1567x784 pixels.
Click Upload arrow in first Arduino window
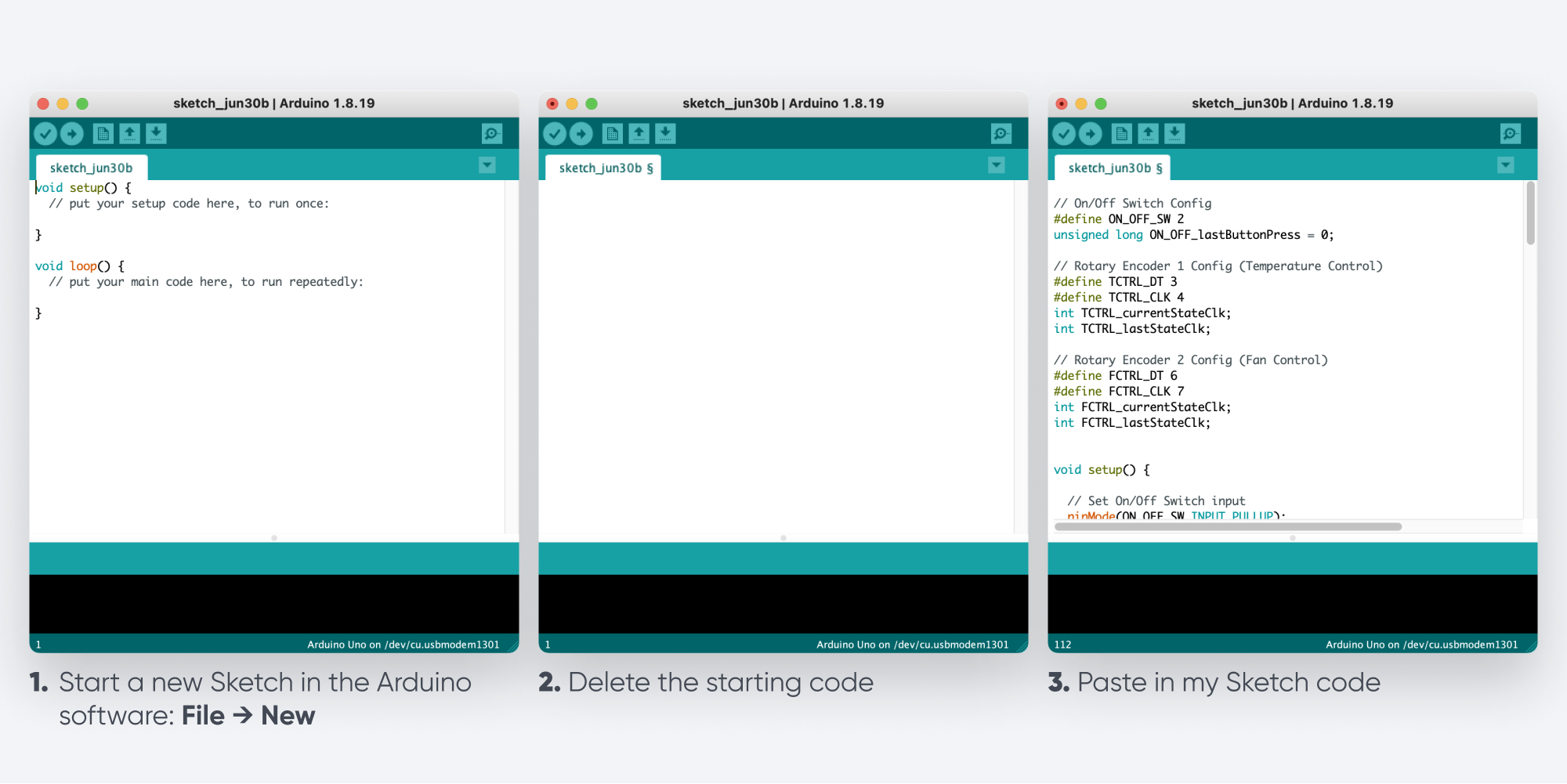point(72,134)
